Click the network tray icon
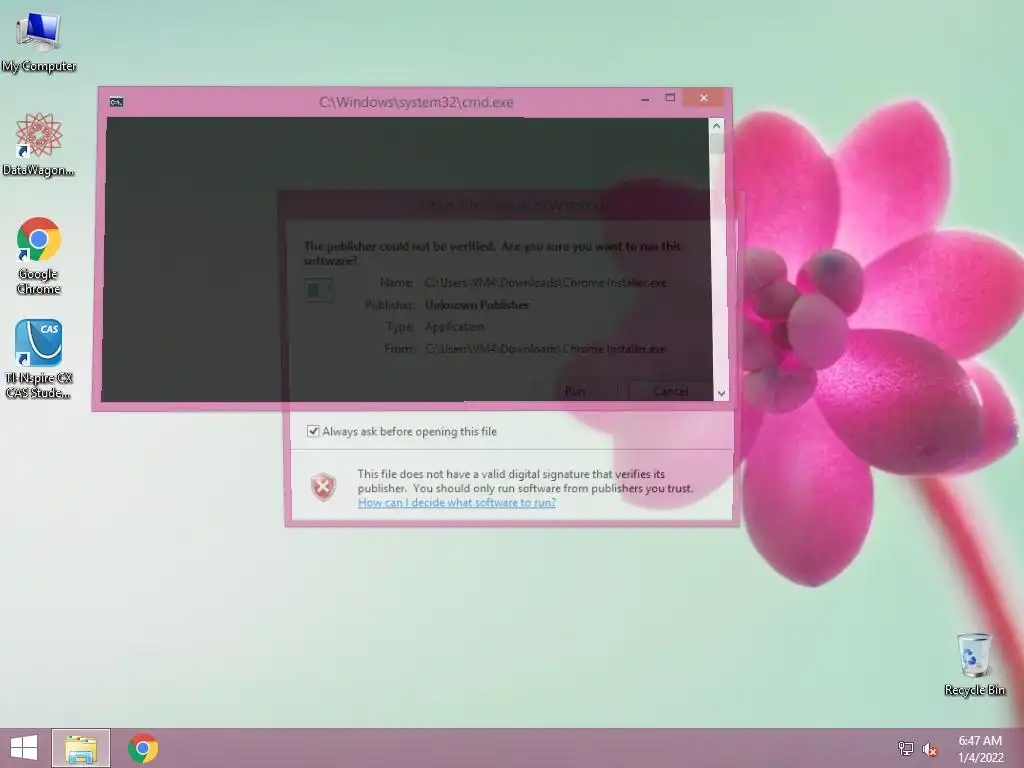Viewport: 1024px width, 768px height. 906,748
